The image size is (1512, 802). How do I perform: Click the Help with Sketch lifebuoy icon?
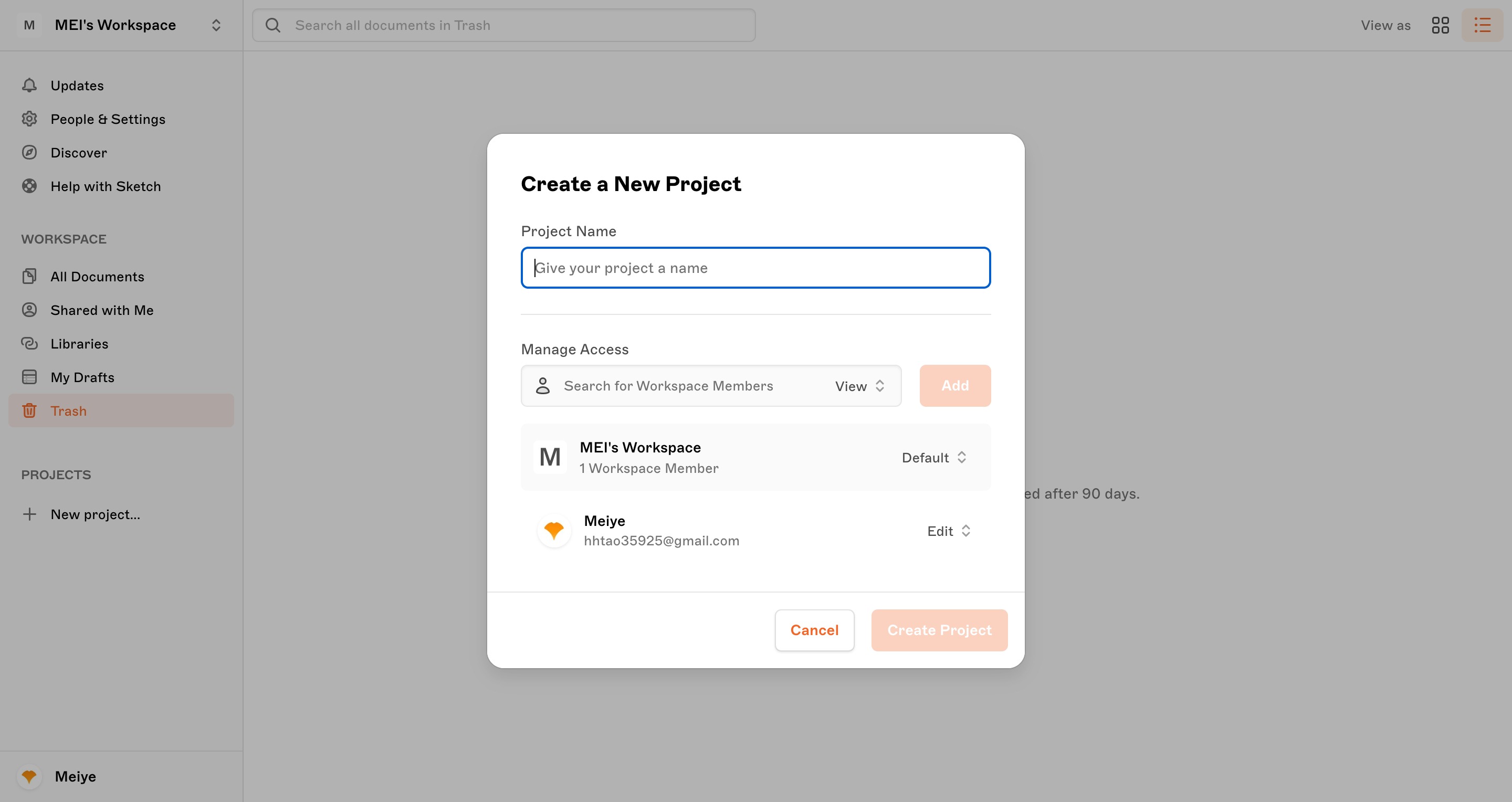(x=29, y=186)
